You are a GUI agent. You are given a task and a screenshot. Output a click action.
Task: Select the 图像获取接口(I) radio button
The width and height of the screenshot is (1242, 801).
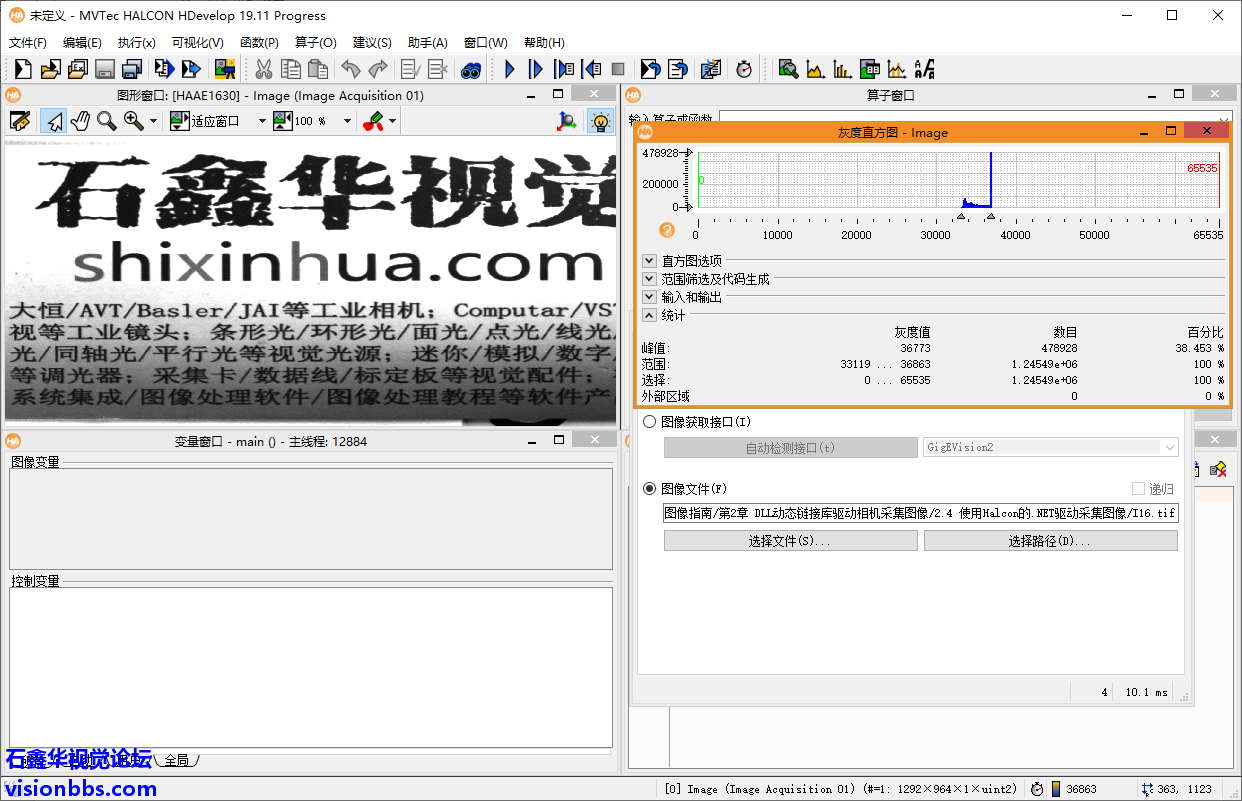[650, 422]
